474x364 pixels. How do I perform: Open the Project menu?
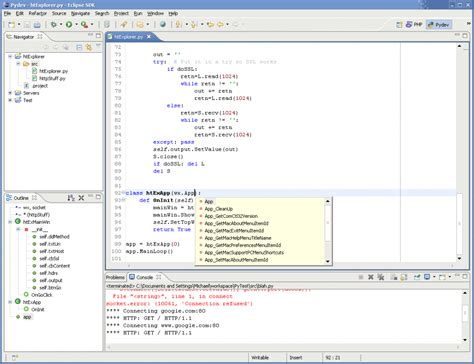pyautogui.click(x=121, y=14)
